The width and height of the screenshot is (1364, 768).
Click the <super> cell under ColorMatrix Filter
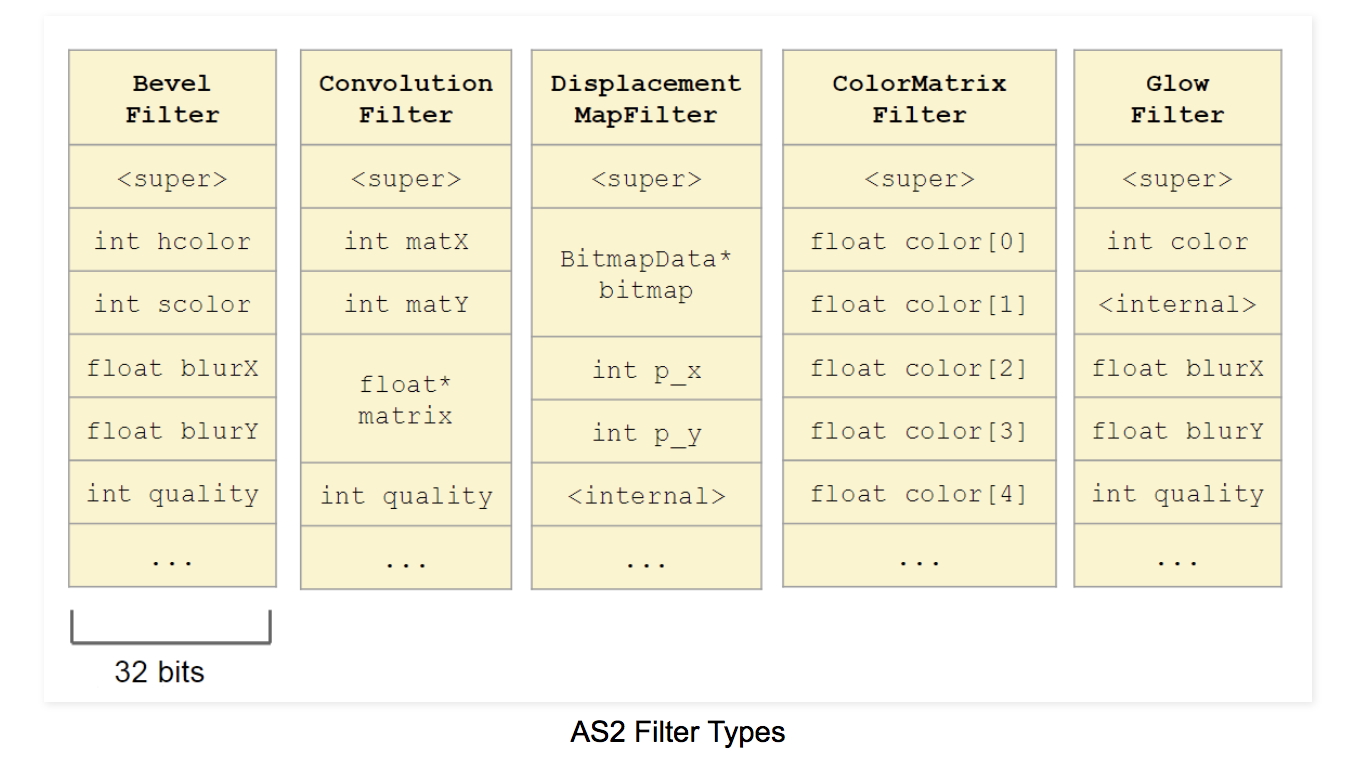919,179
